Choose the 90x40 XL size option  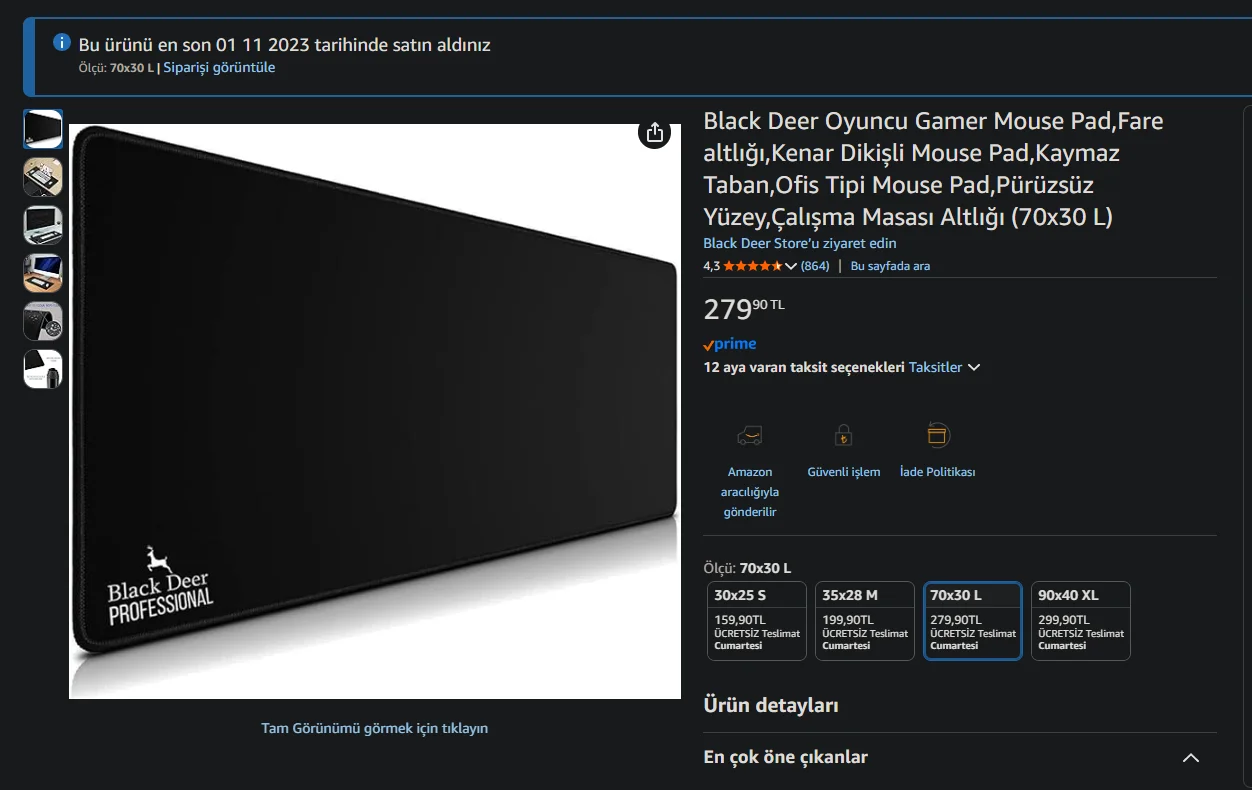click(1081, 621)
